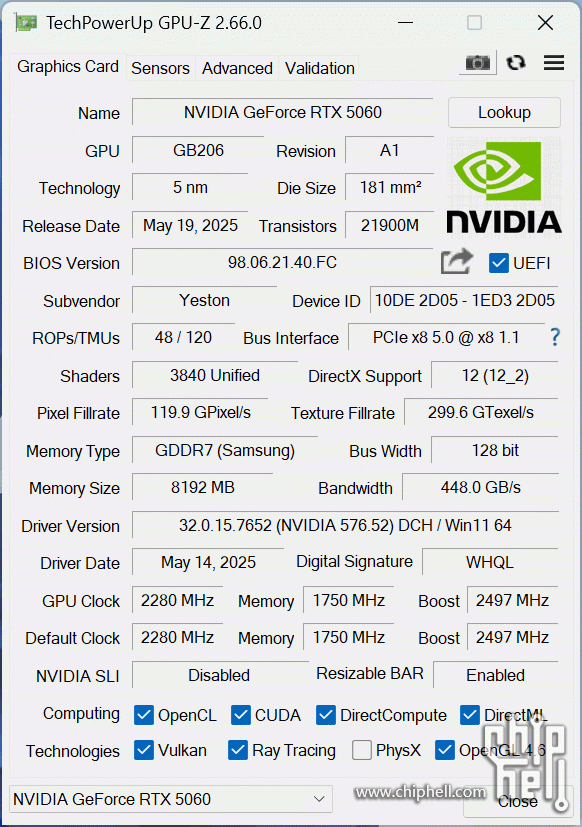Screen dimensions: 582x827
Task: Open the hamburger menu icon
Action: point(554,63)
